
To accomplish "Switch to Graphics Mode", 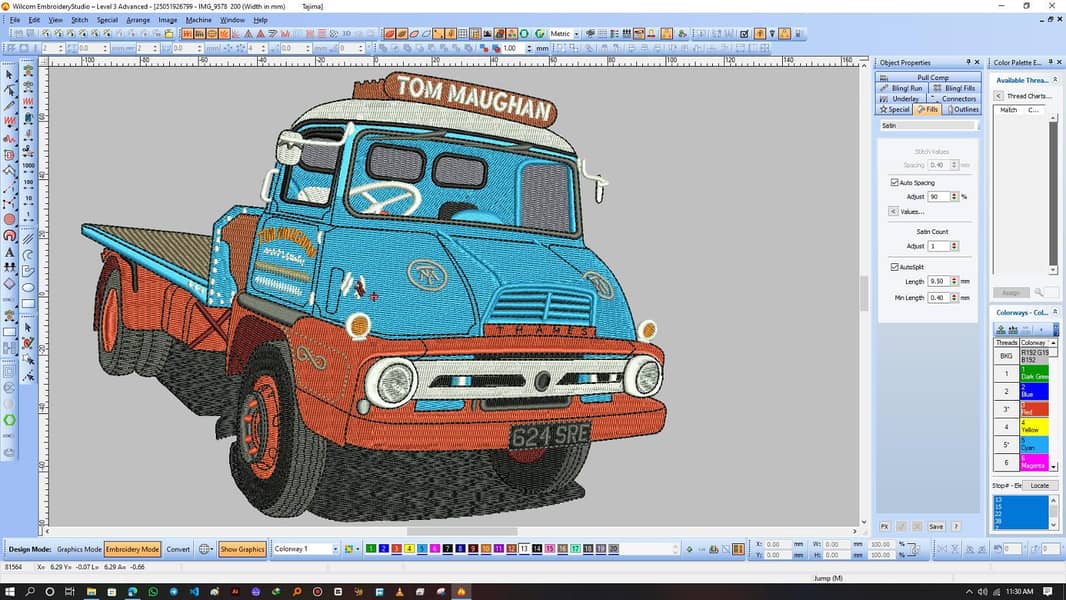I will (x=79, y=549).
